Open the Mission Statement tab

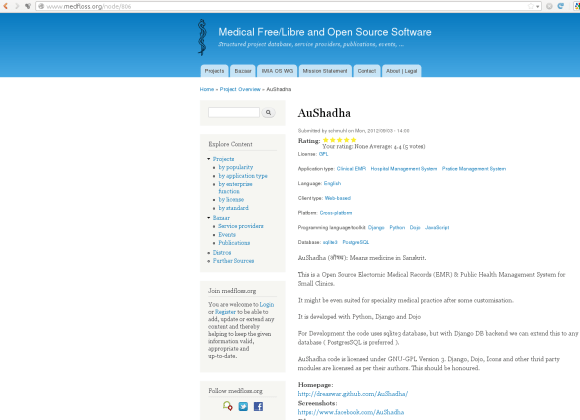[x=325, y=71]
